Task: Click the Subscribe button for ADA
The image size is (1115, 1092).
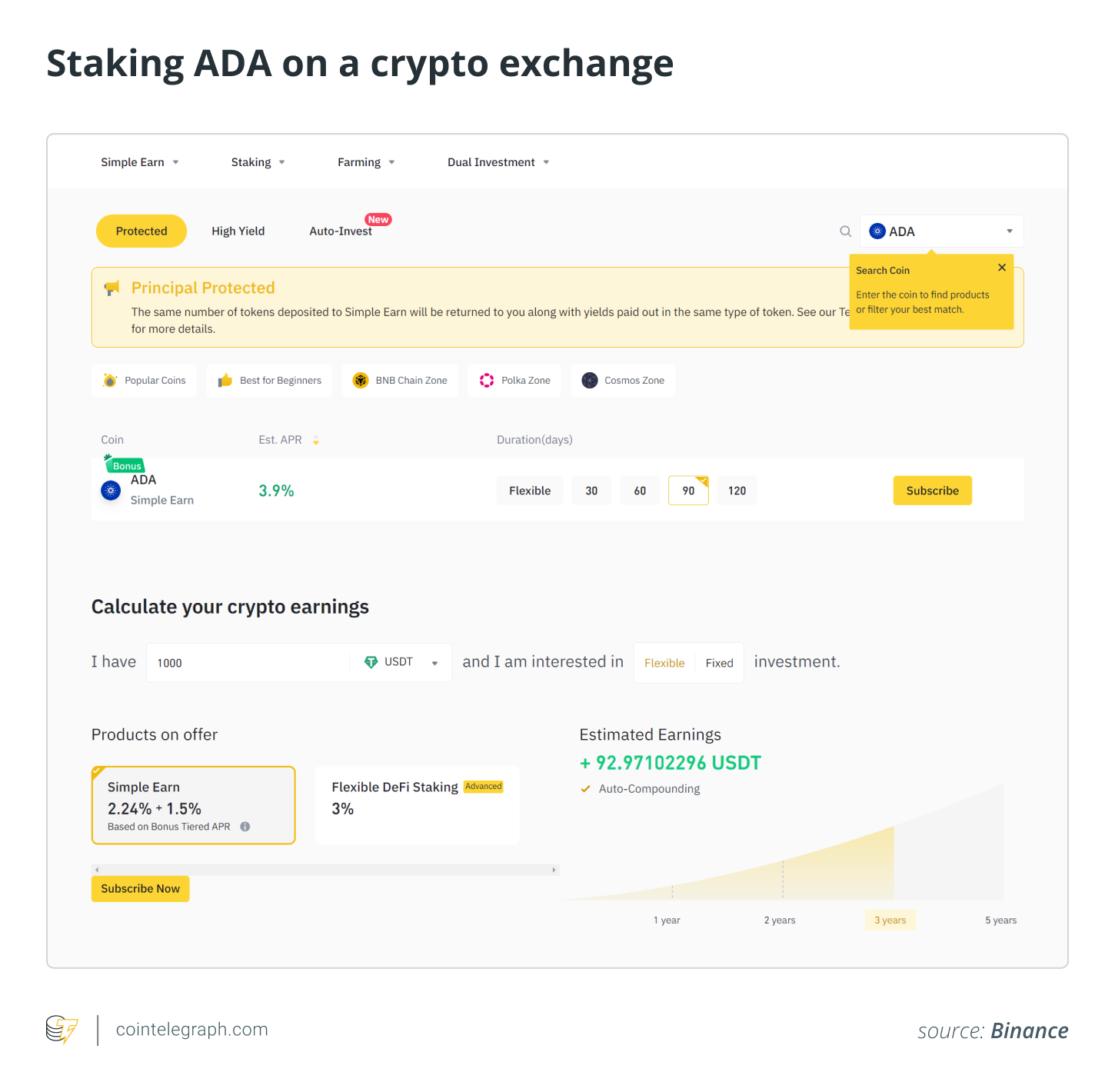Action: (932, 491)
